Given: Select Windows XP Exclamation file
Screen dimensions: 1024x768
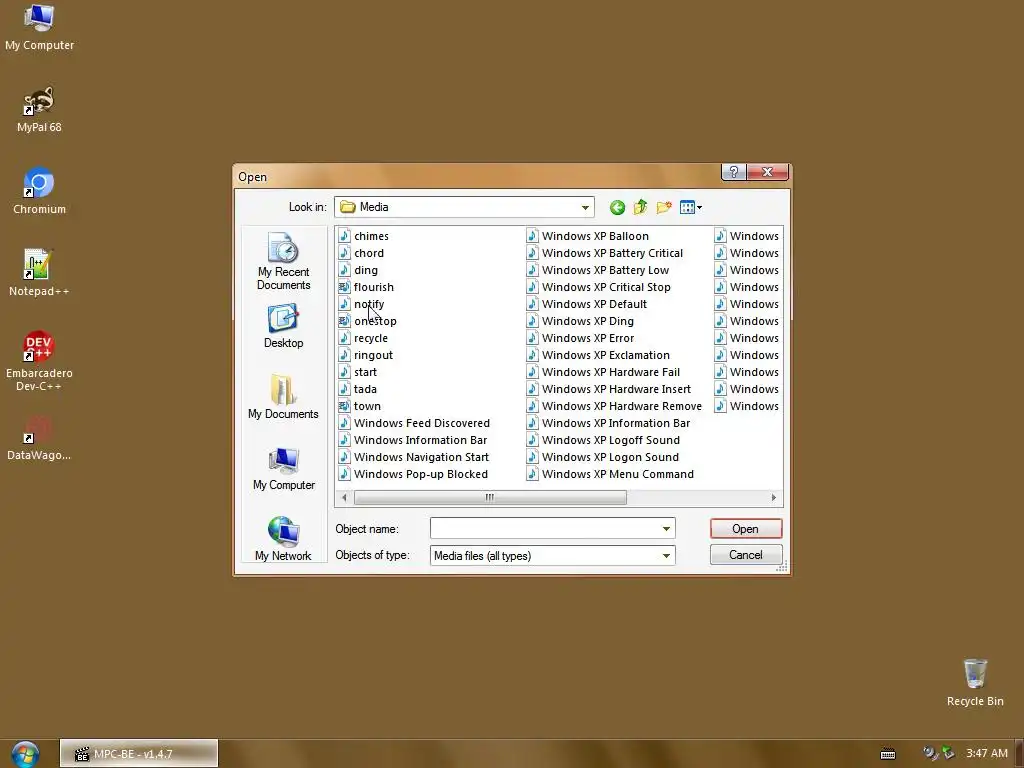Looking at the screenshot, I should click(598, 355).
